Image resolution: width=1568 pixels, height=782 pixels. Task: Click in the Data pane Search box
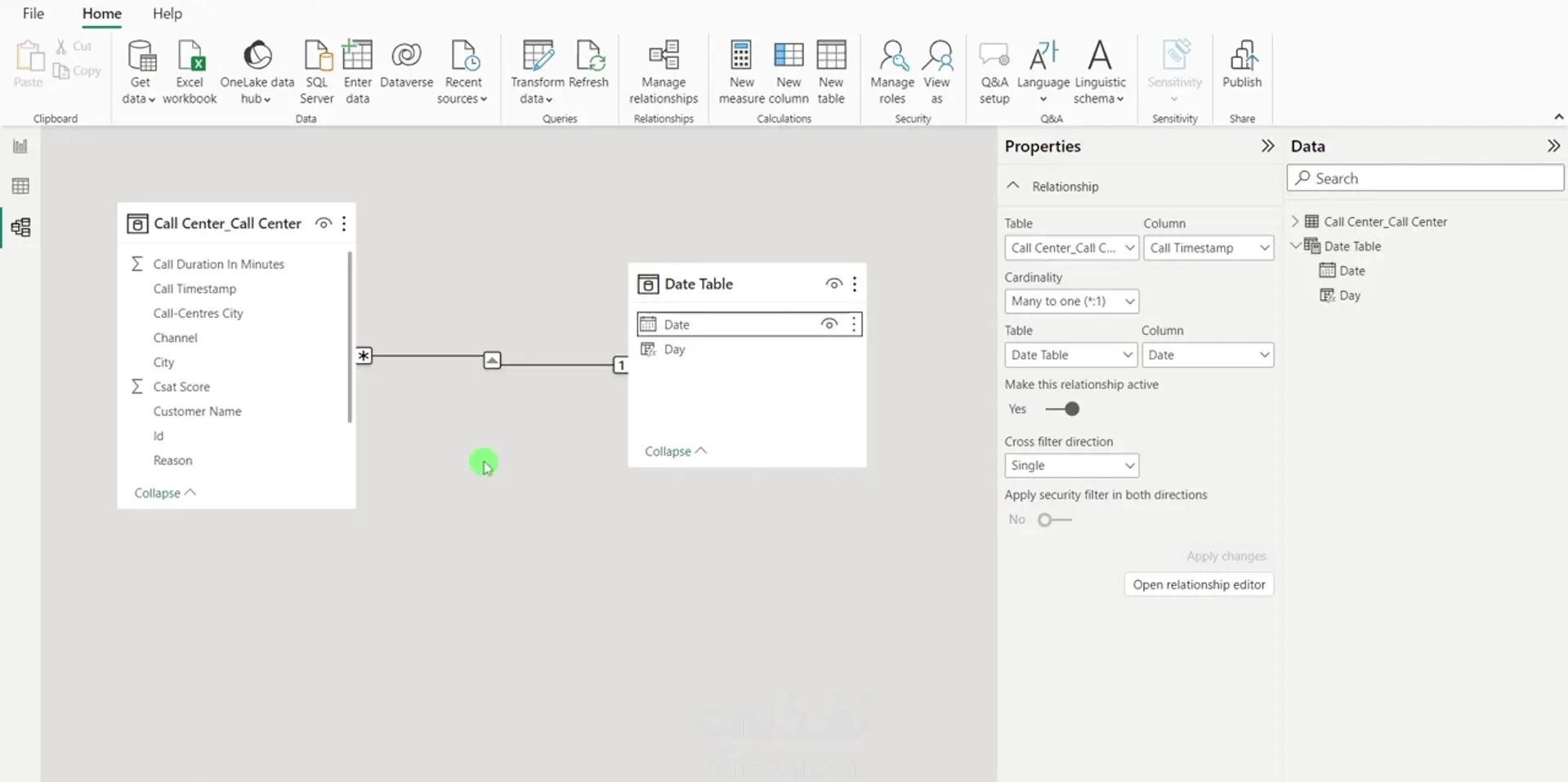click(x=1426, y=178)
